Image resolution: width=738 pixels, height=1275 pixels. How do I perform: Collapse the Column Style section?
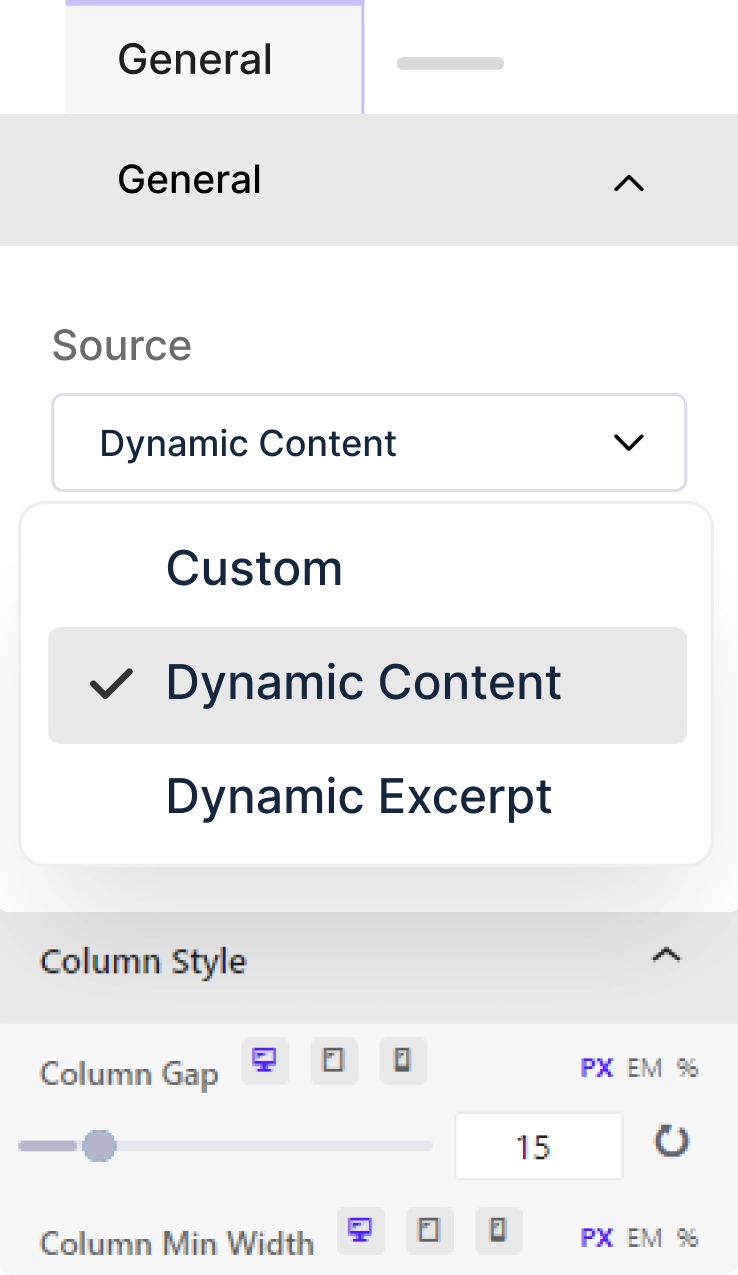(666, 956)
